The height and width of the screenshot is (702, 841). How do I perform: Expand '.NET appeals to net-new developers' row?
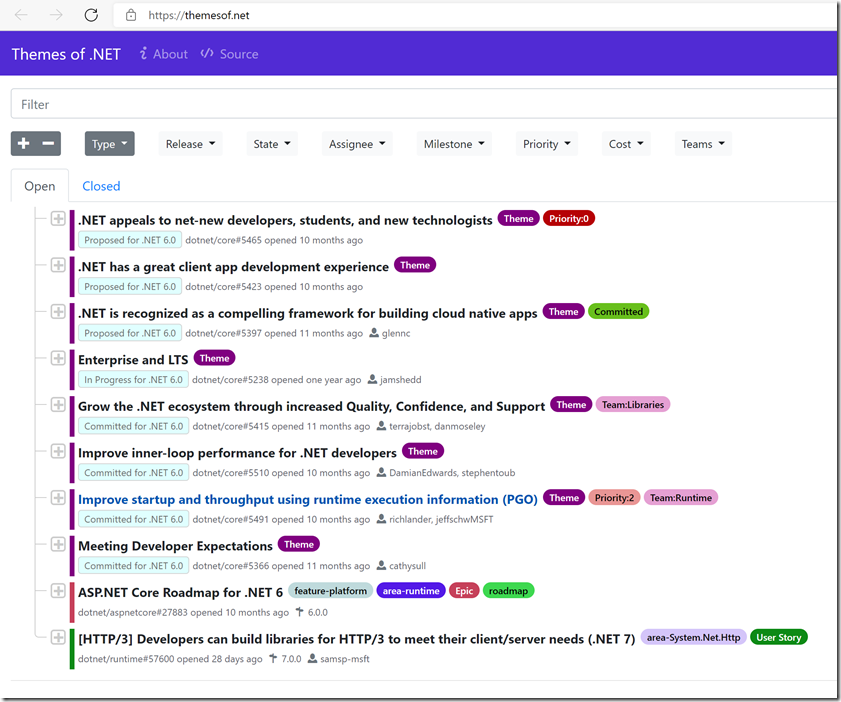coord(58,219)
